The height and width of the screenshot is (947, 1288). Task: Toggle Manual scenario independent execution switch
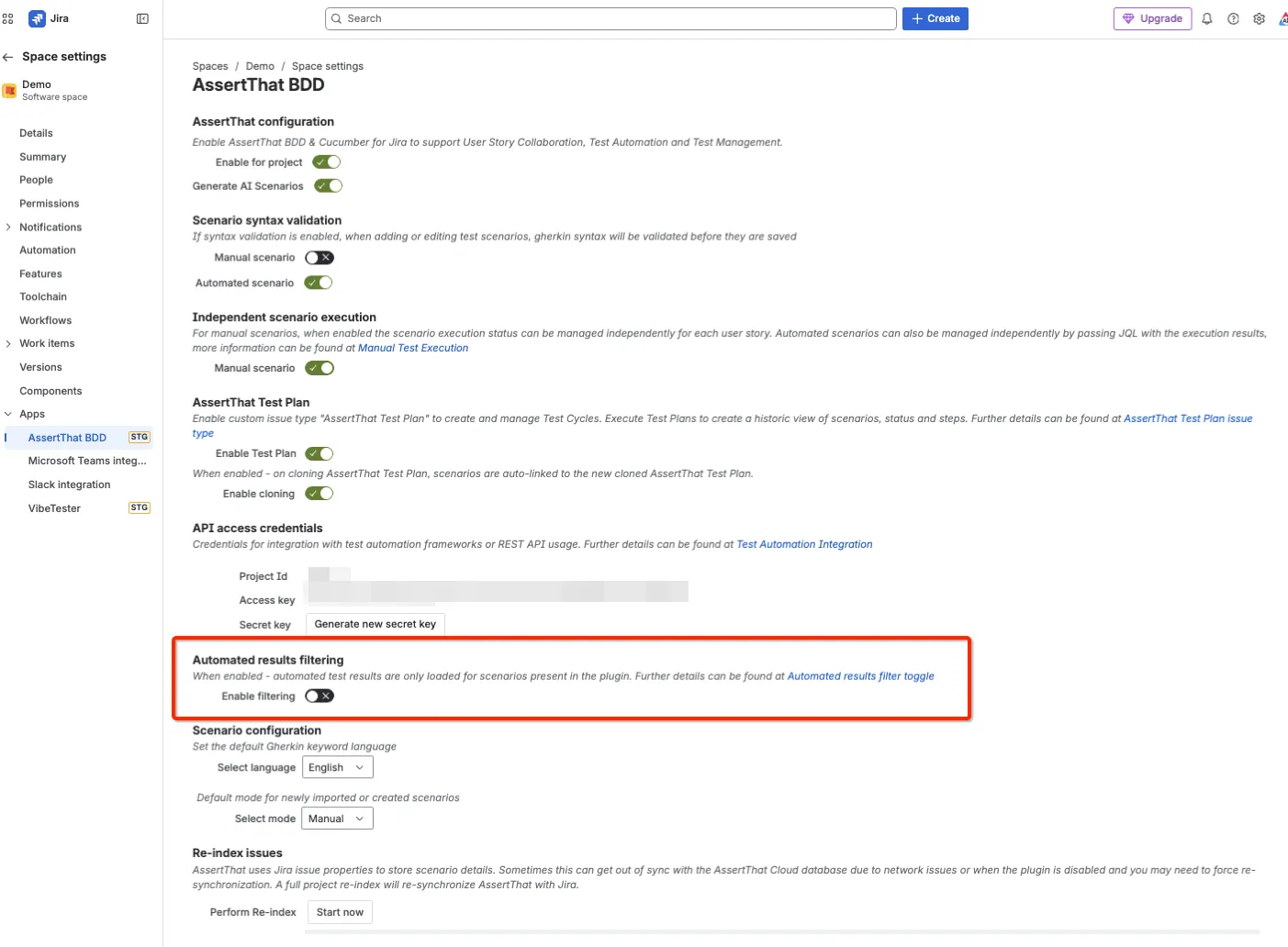tap(319, 368)
